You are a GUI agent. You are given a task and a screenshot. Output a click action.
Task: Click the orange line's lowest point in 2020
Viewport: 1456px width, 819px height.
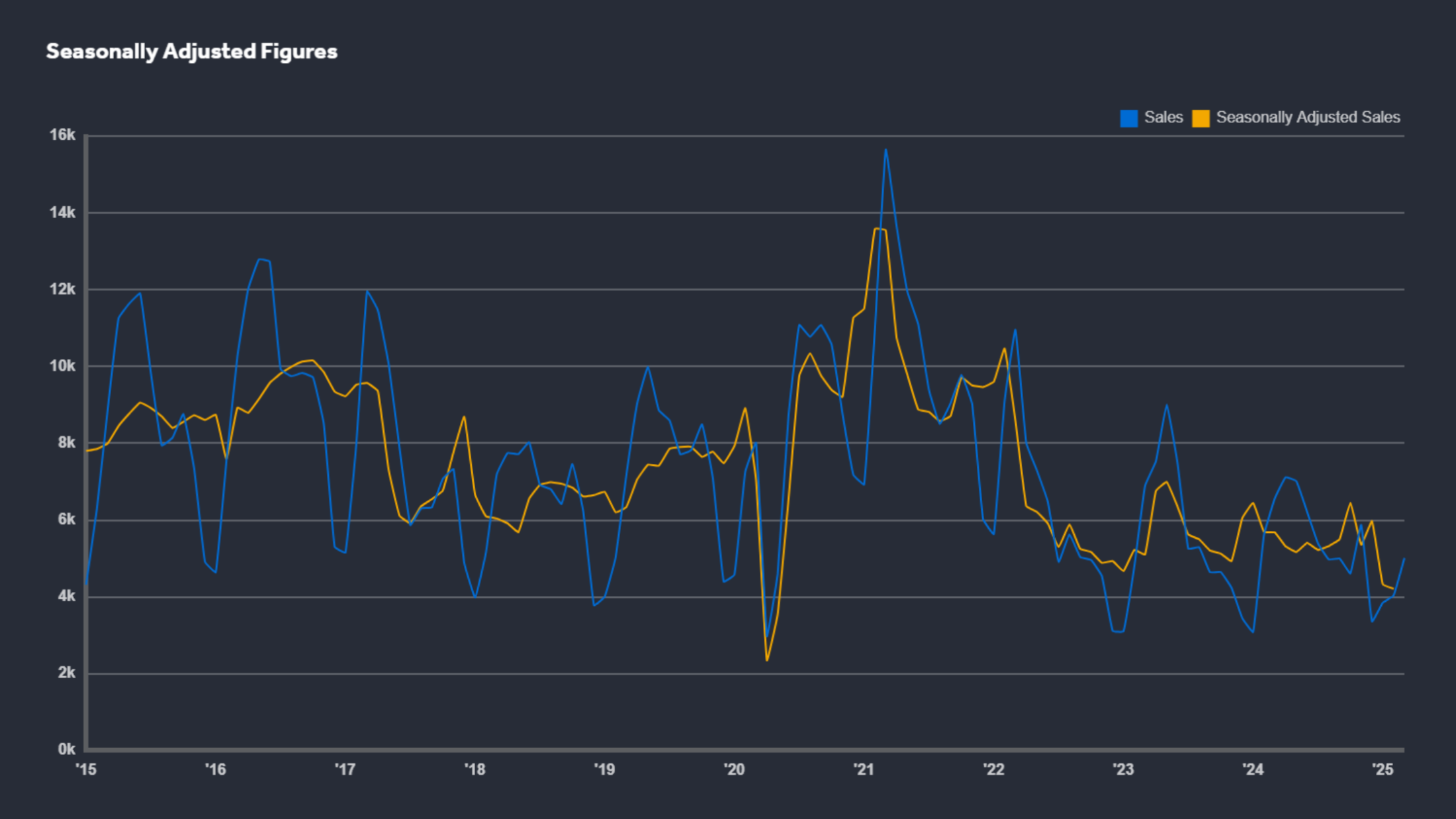point(766,660)
